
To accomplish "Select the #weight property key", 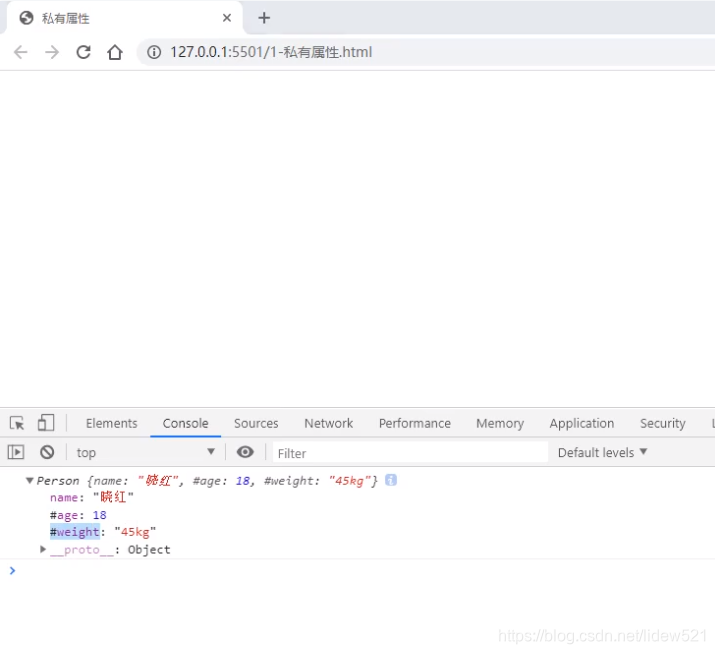I will [x=74, y=532].
